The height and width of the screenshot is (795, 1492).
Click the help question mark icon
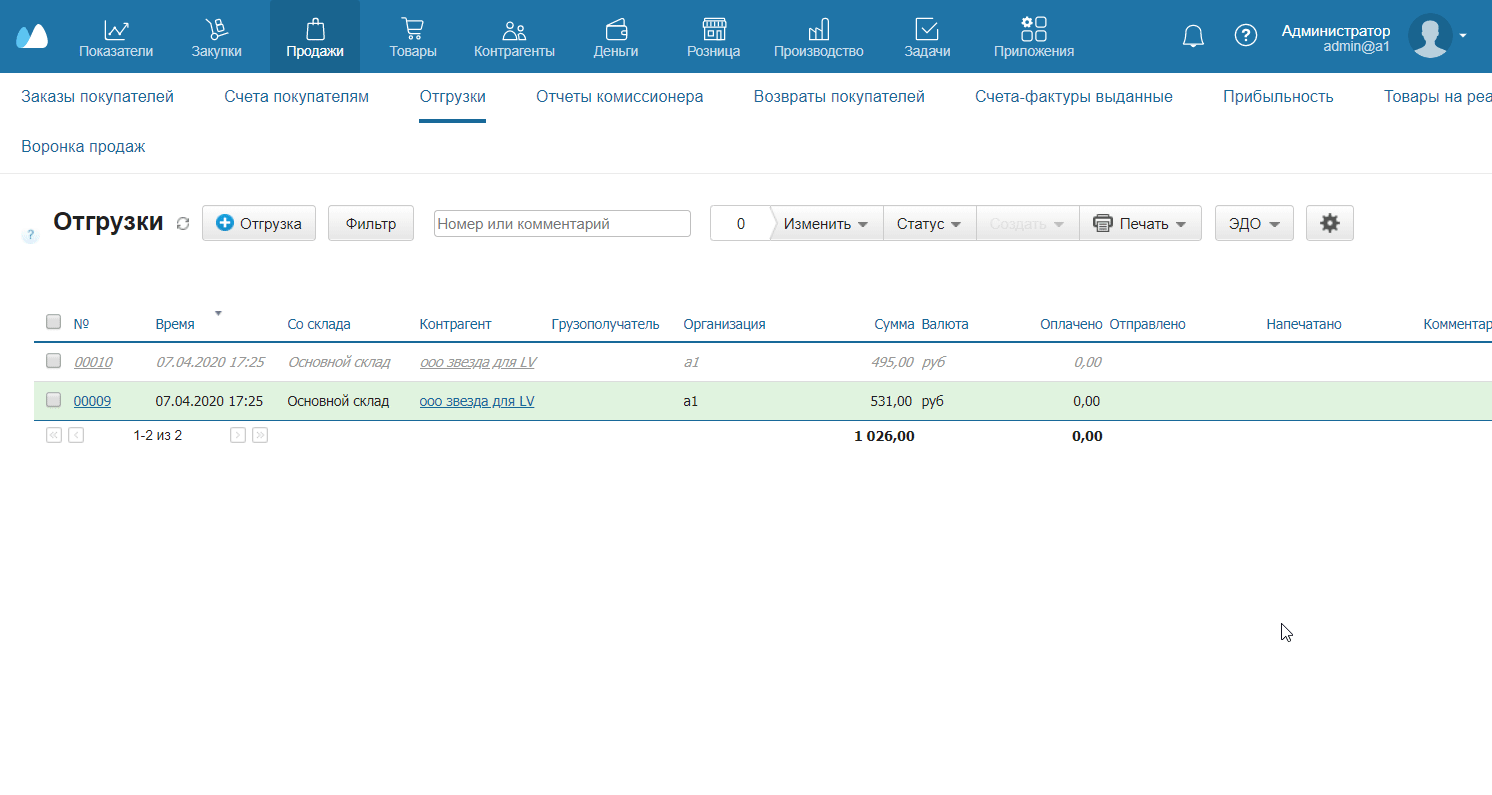point(1245,36)
